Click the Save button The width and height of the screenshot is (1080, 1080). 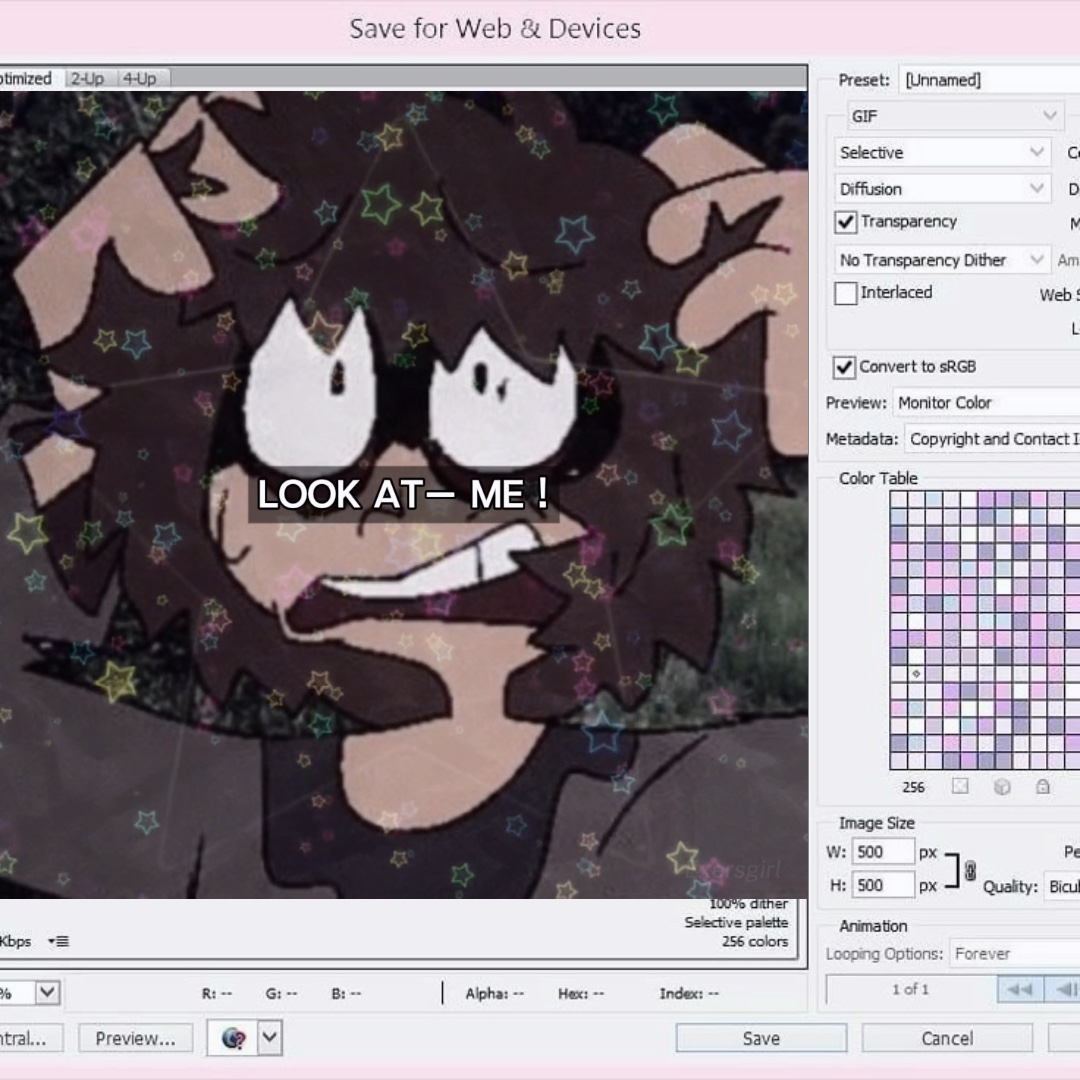click(761, 1038)
